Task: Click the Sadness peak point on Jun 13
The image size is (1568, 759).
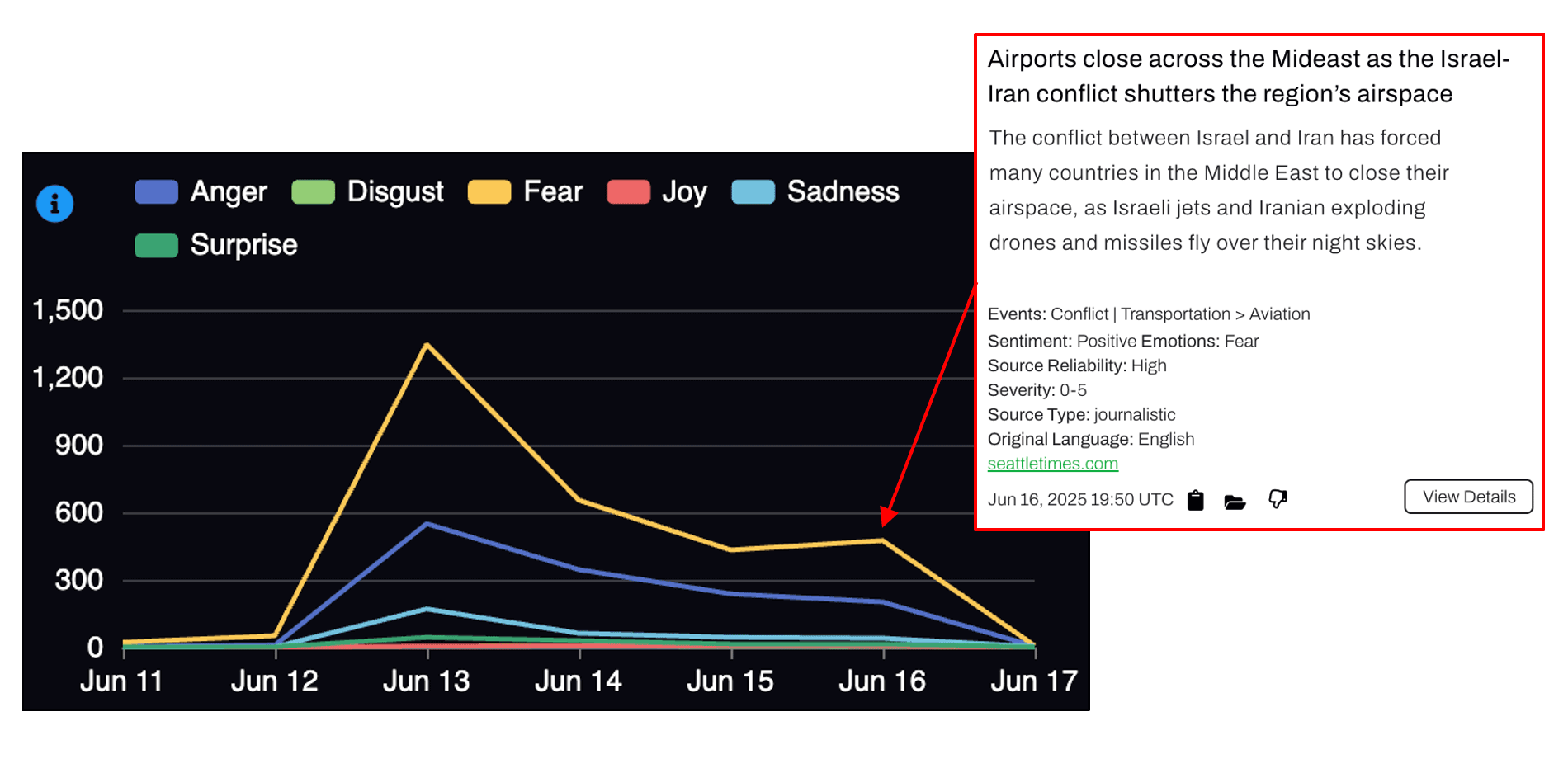Action: [427, 609]
